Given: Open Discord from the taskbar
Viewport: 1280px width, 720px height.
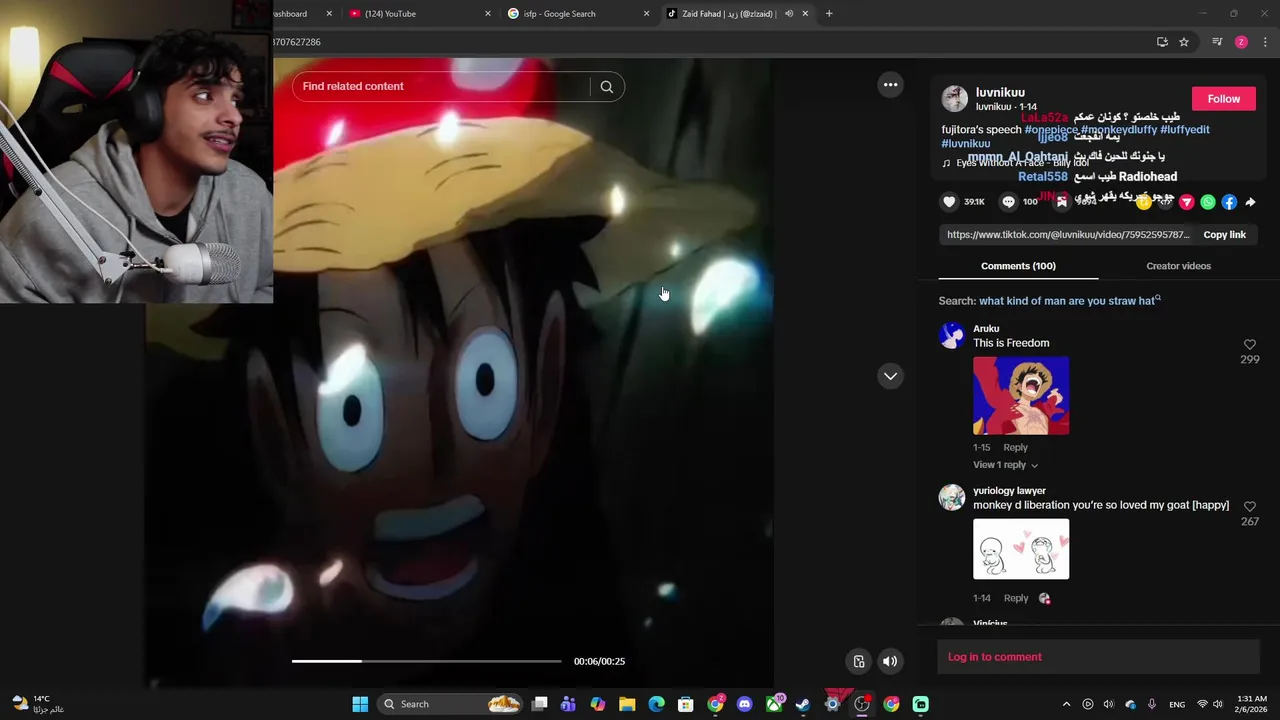Looking at the screenshot, I should pos(744,704).
